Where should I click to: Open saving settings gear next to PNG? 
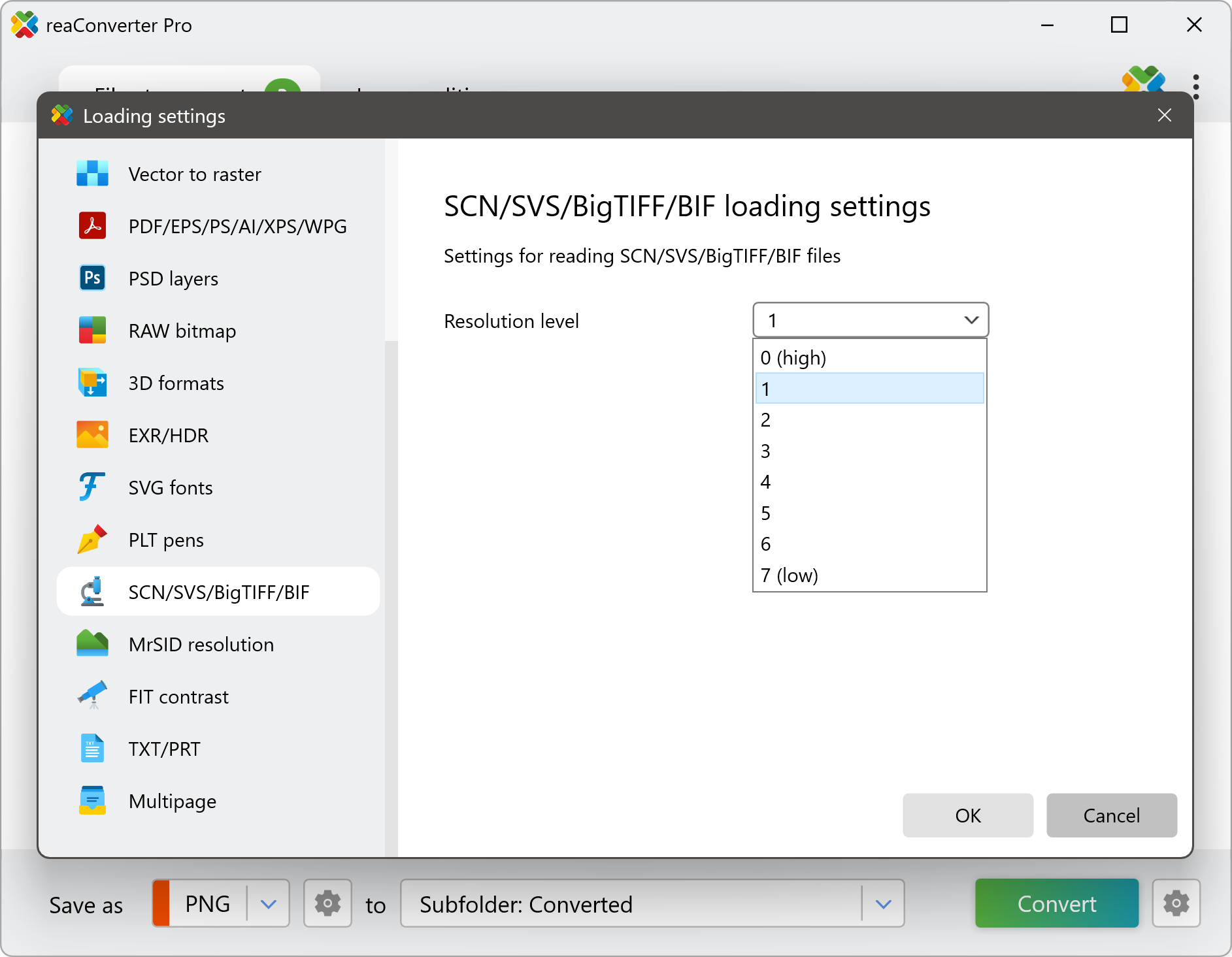[x=327, y=903]
